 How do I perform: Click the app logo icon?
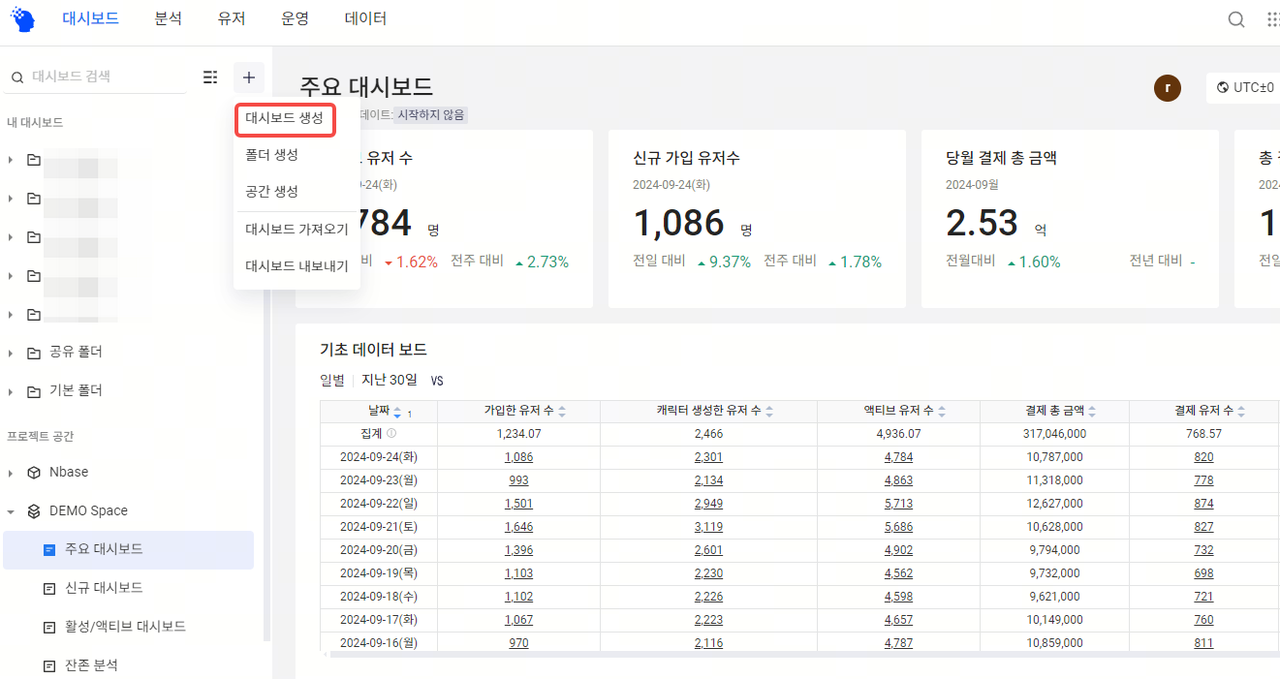pyautogui.click(x=22, y=20)
